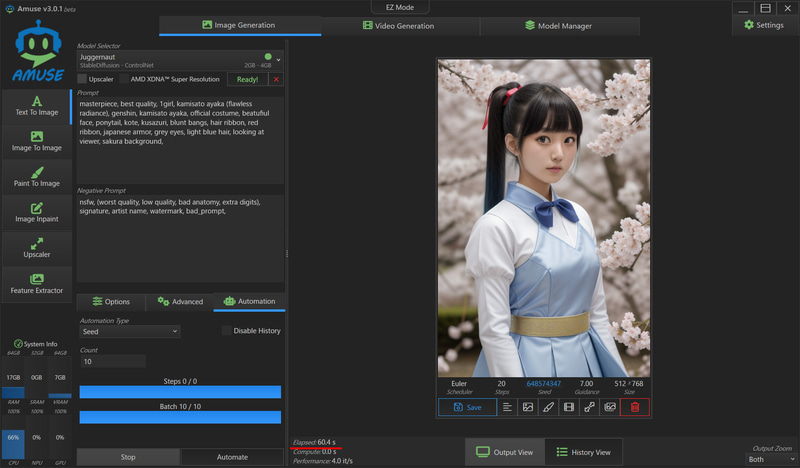
Task: Open the Output Zoom Both dropdown
Action: (x=771, y=459)
